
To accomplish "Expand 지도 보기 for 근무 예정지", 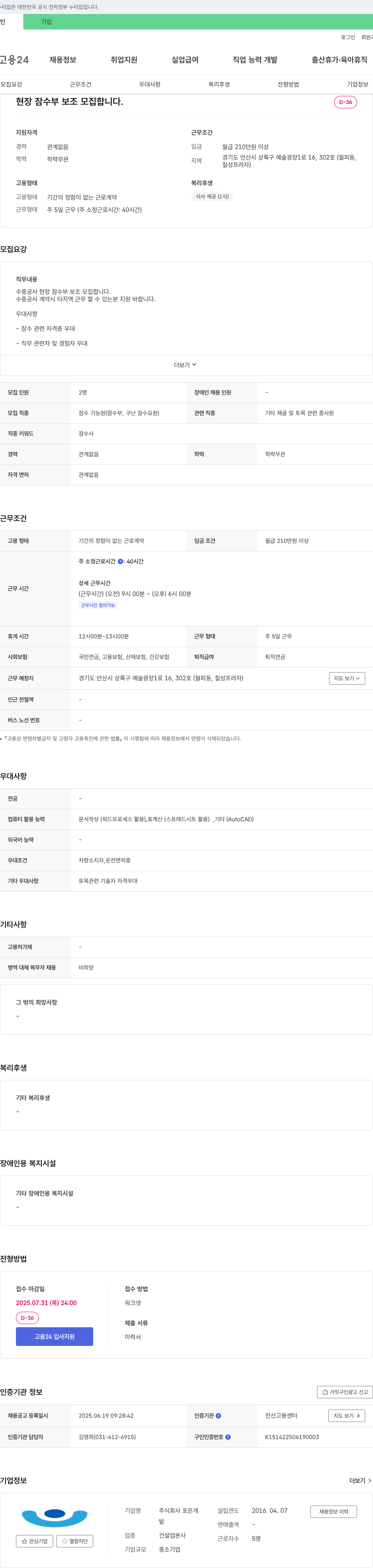I will pos(347,678).
